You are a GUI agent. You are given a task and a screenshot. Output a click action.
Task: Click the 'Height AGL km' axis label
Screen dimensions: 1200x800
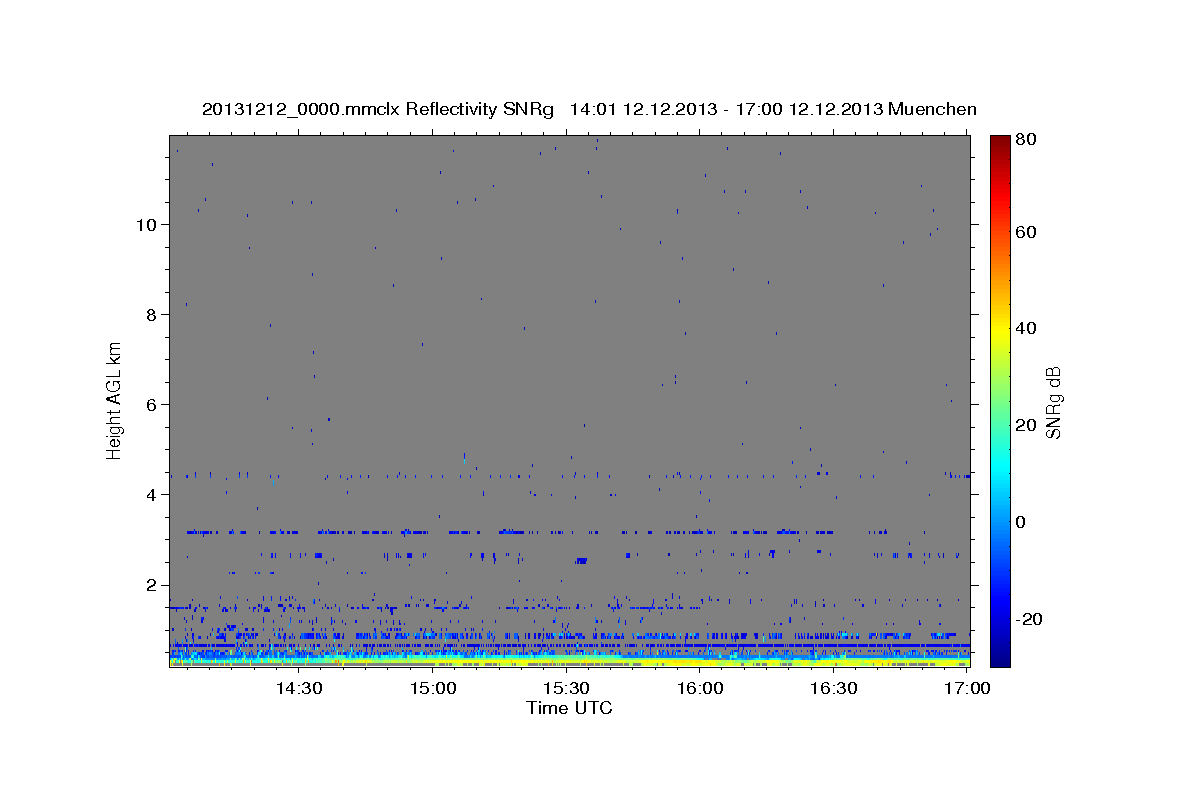115,400
